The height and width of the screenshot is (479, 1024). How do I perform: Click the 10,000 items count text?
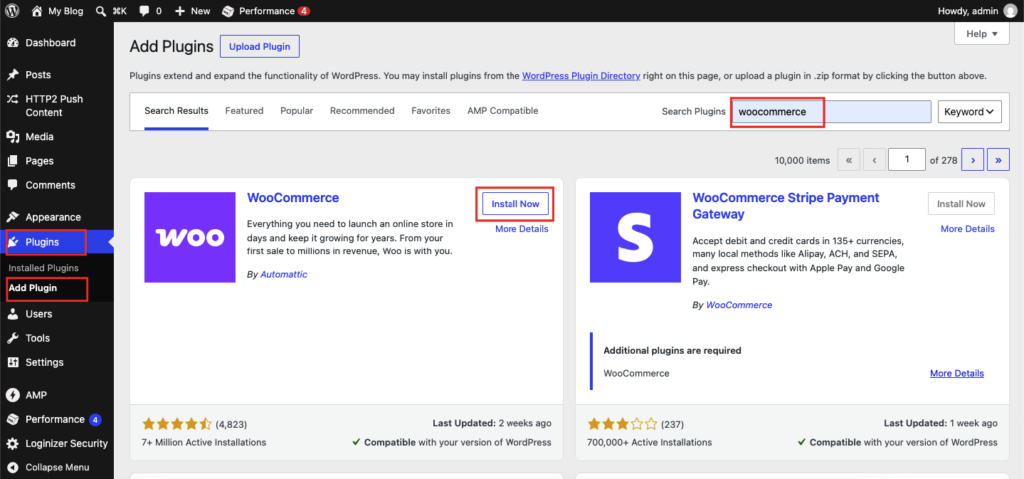point(802,160)
